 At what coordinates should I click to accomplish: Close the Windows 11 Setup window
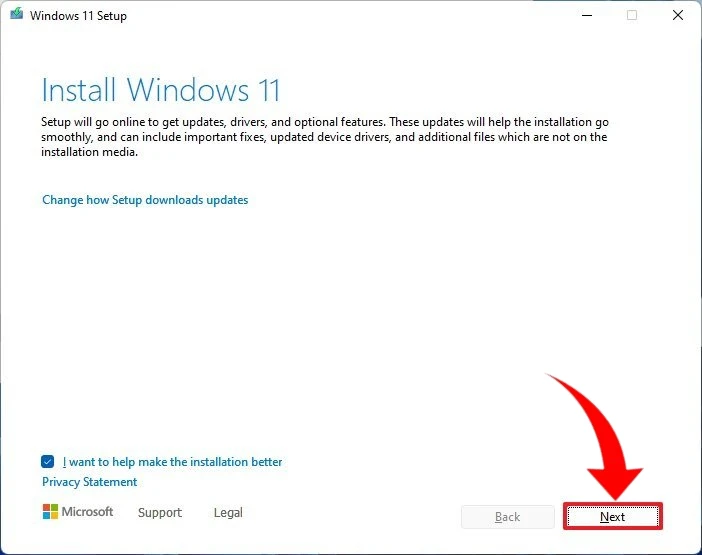[678, 15]
